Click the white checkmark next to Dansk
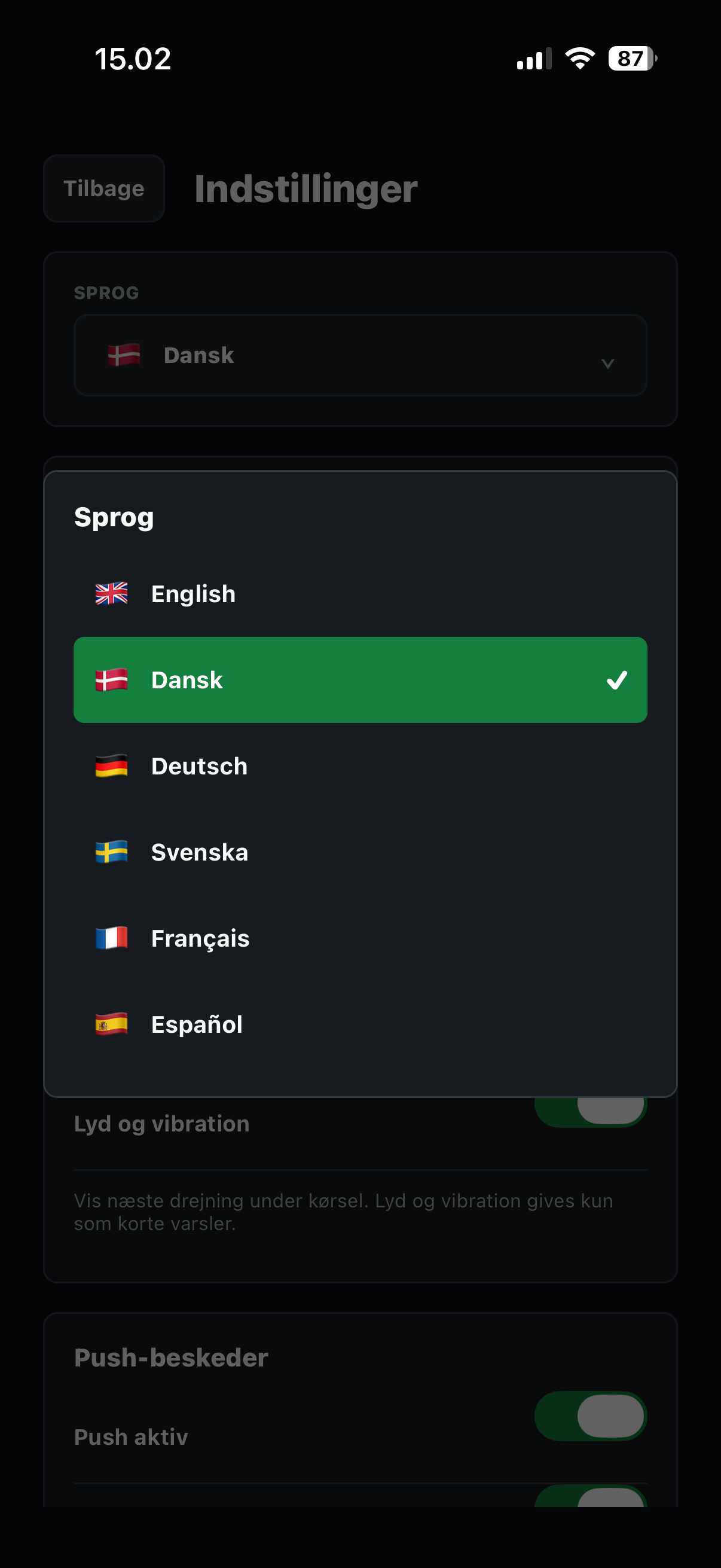 tap(616, 680)
